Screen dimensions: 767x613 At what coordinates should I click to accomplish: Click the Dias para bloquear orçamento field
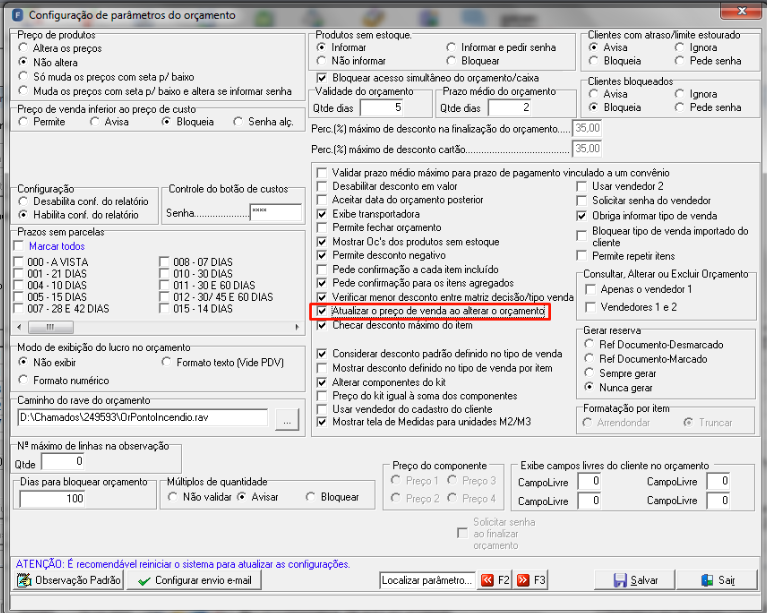[x=52, y=499]
